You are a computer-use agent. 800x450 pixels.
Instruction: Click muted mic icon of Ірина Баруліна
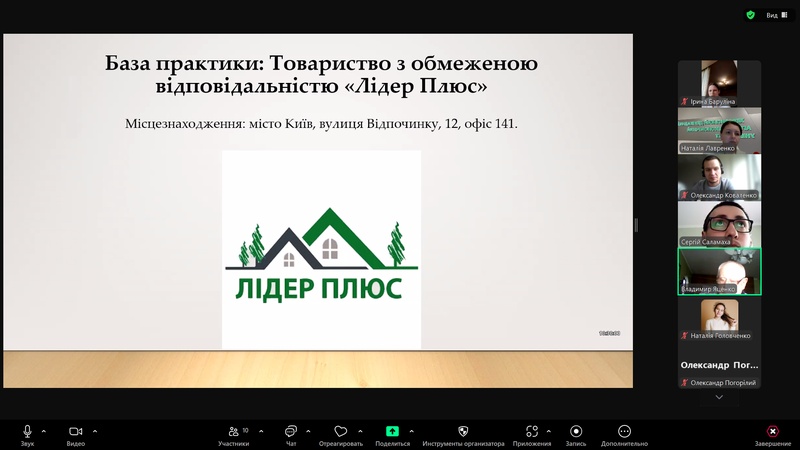pyautogui.click(x=684, y=102)
